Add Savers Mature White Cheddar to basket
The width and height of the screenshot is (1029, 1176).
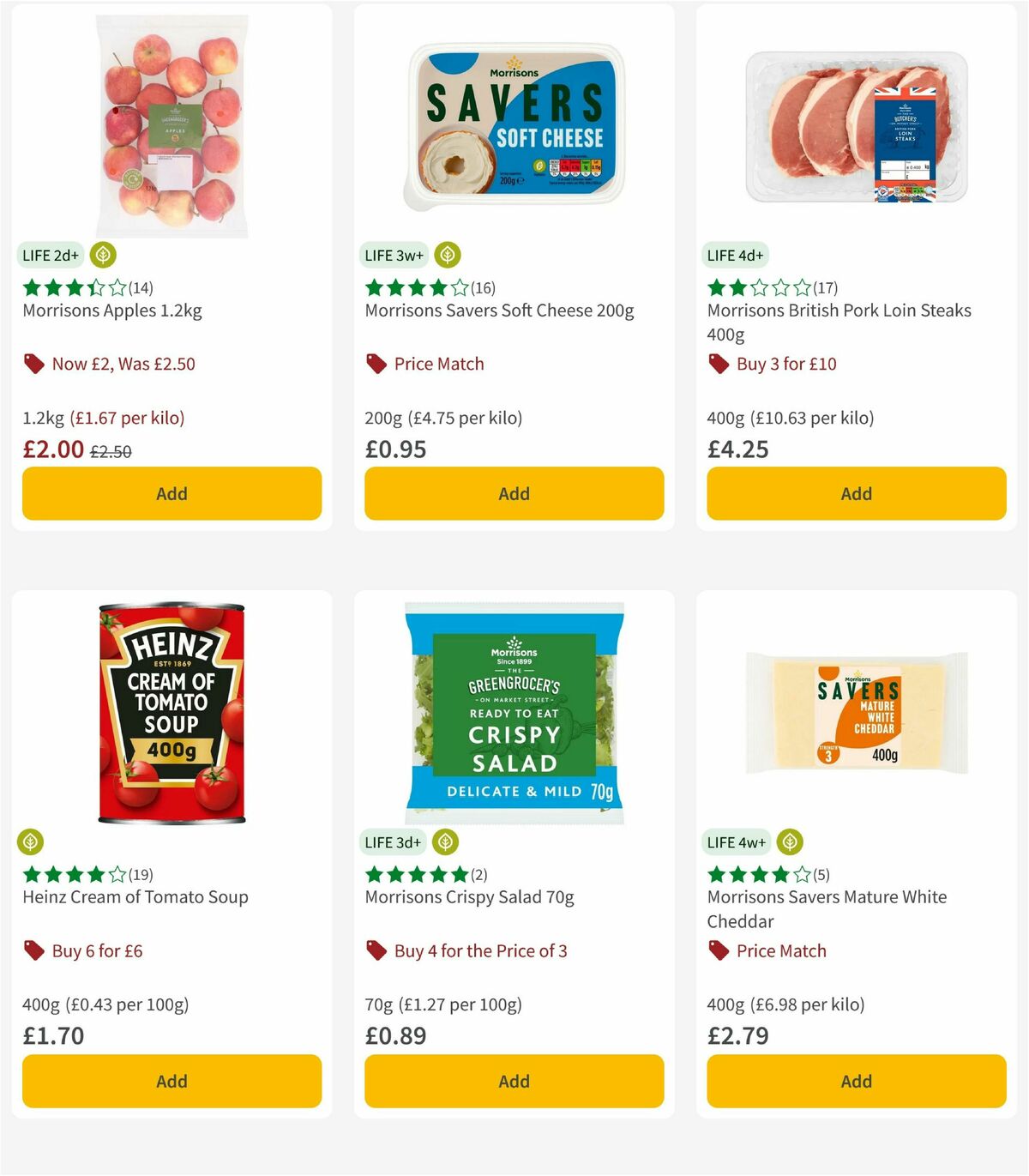pos(855,1081)
